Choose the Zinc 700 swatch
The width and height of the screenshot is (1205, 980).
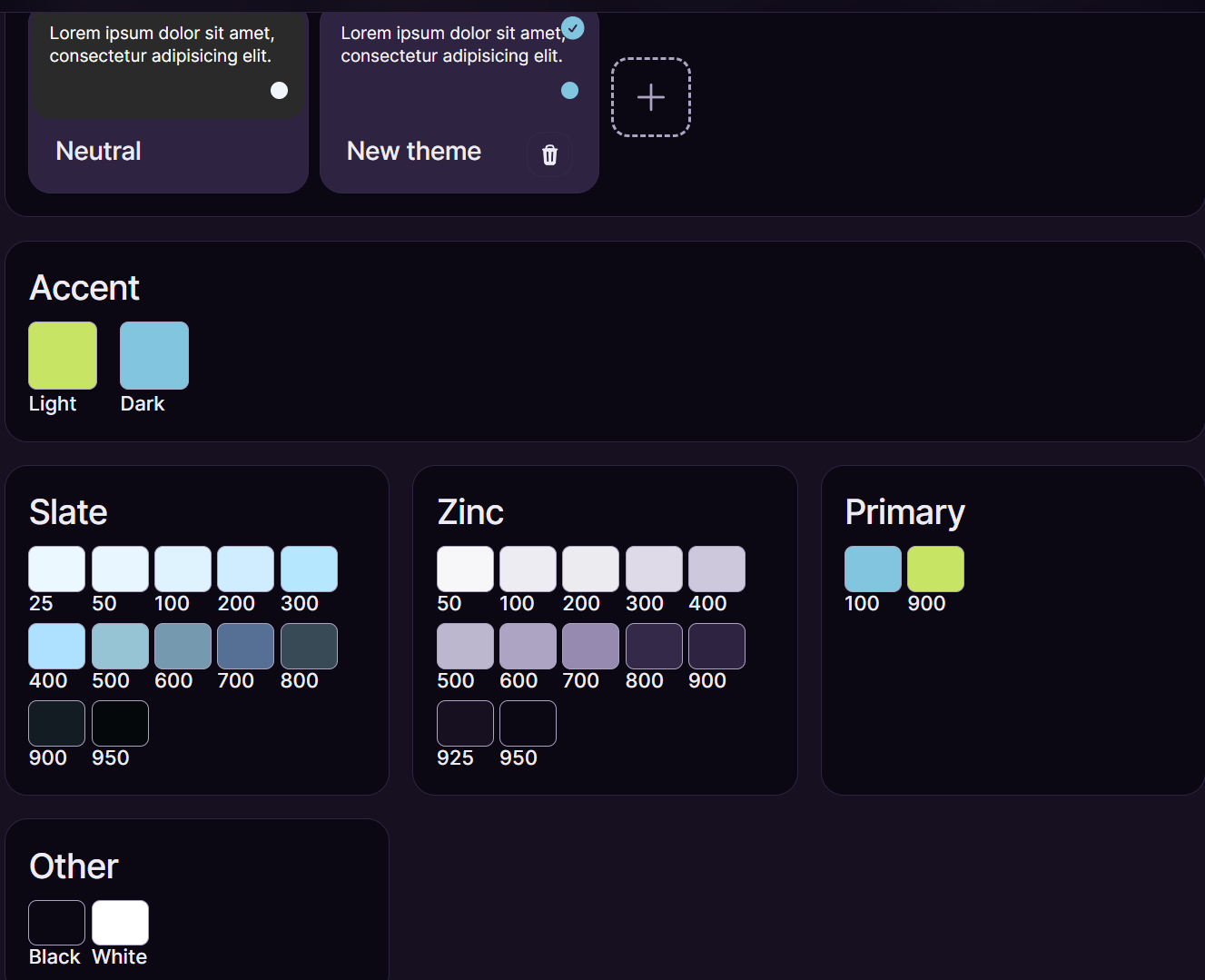590,646
